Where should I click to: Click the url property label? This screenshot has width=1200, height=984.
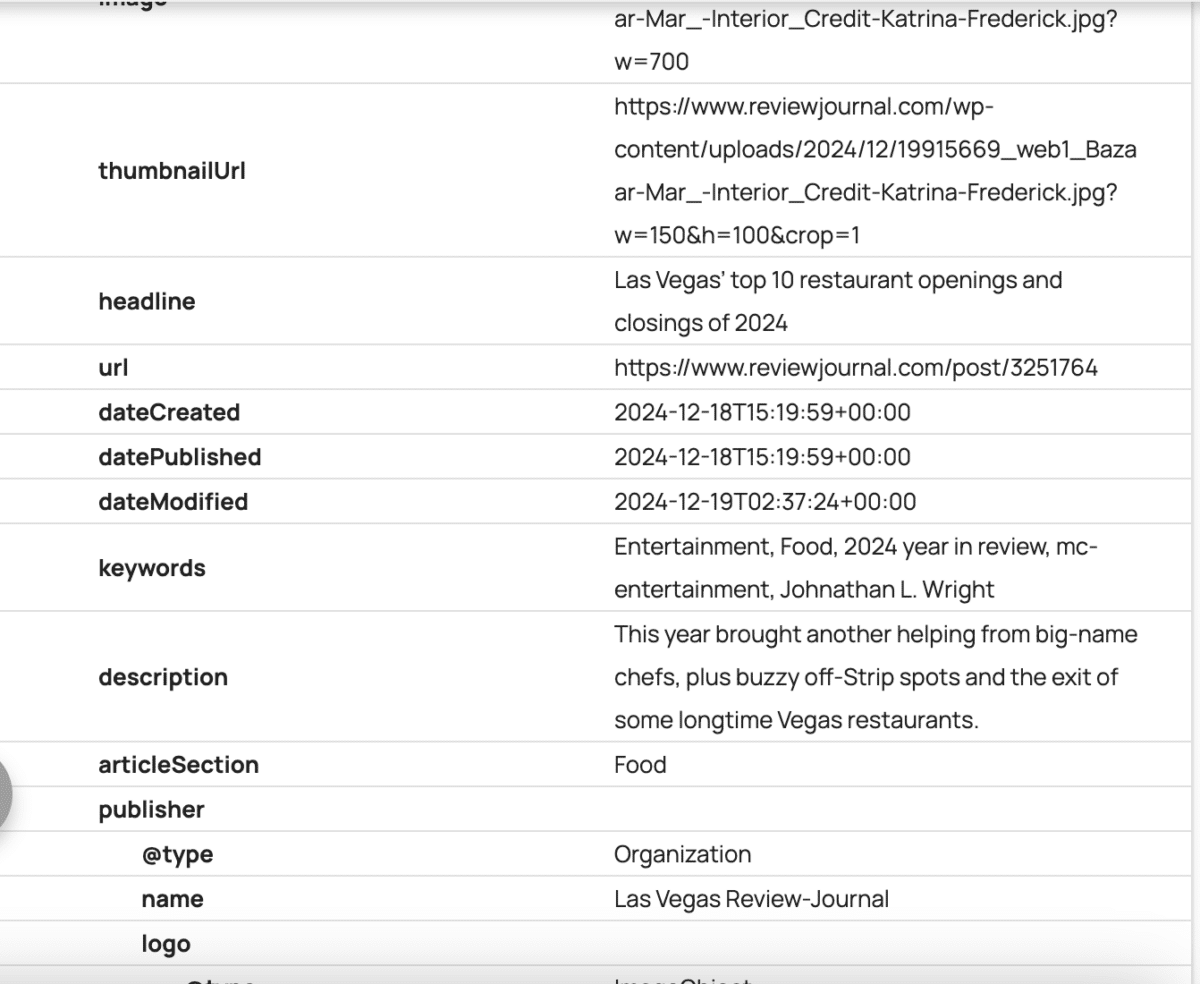click(113, 367)
